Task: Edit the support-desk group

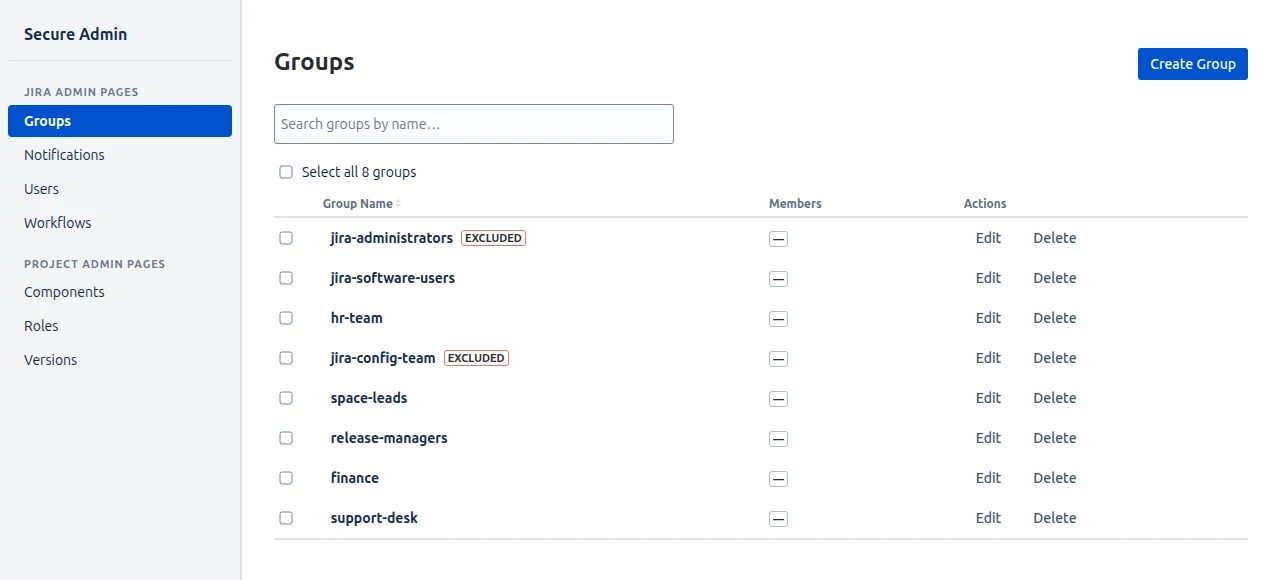Action: (988, 518)
